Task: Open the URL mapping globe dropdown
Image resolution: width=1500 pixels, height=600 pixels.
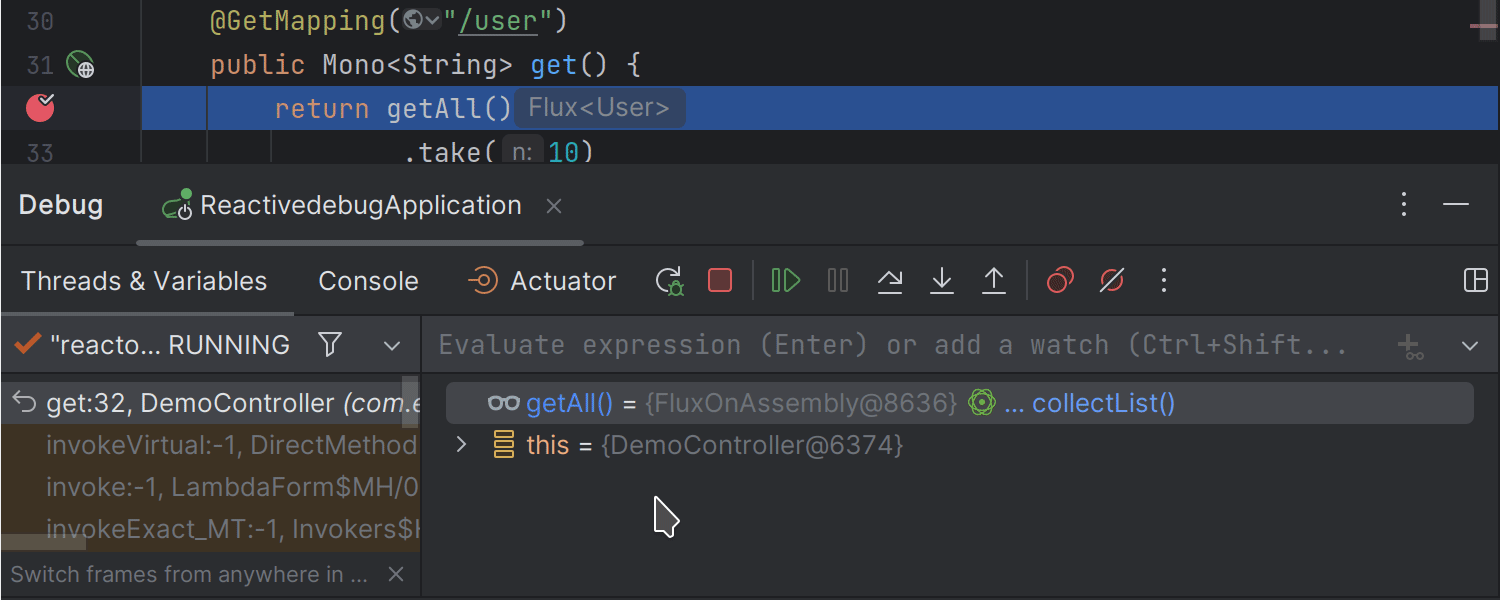Action: point(423,20)
